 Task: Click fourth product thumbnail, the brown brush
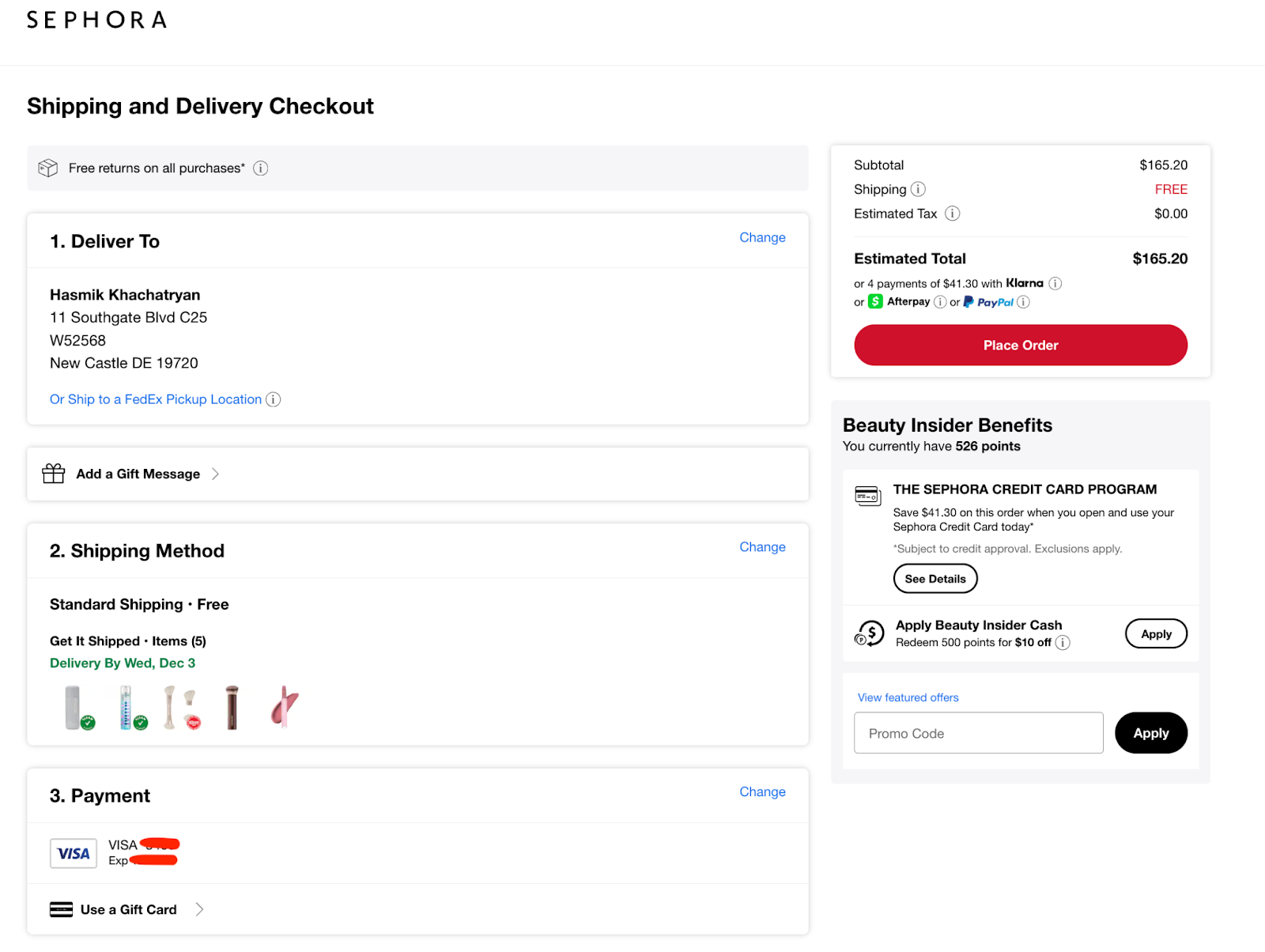[x=232, y=707]
